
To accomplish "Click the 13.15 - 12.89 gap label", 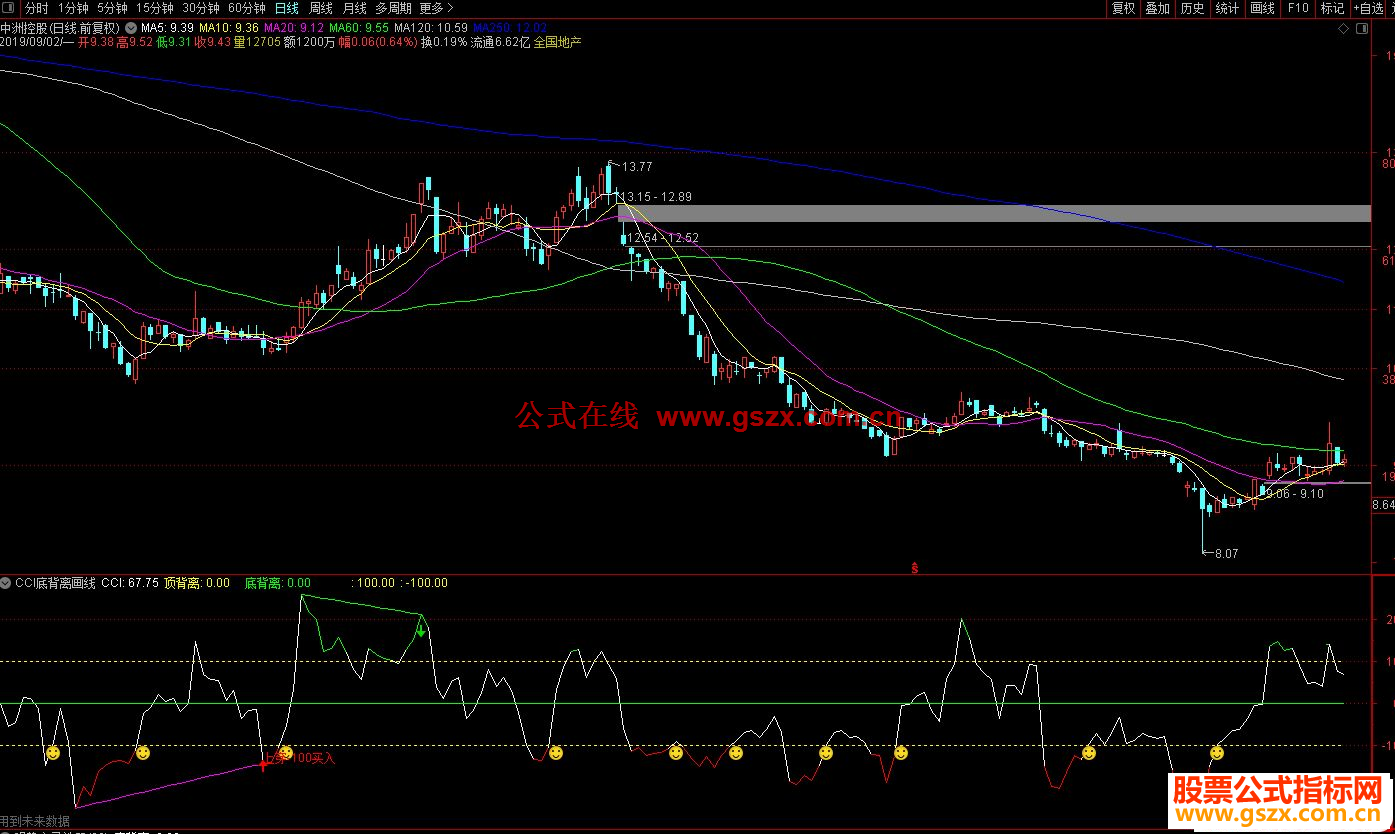I will [657, 197].
